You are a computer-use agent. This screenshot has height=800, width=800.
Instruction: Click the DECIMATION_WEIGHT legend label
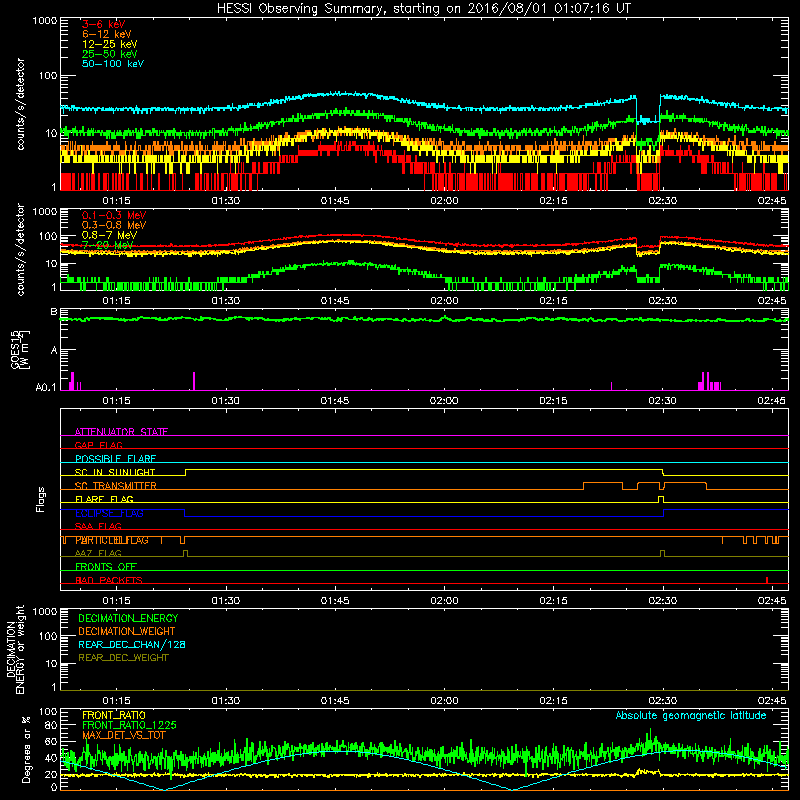(127, 631)
